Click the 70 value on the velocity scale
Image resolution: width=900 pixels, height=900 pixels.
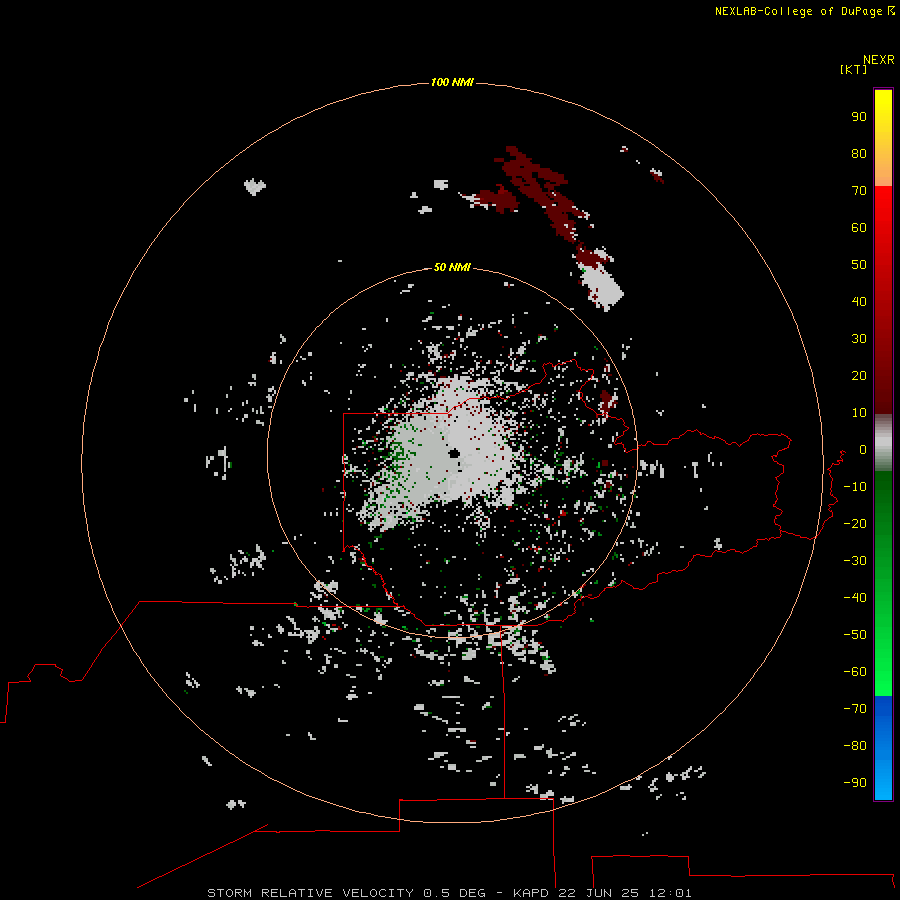859,191
